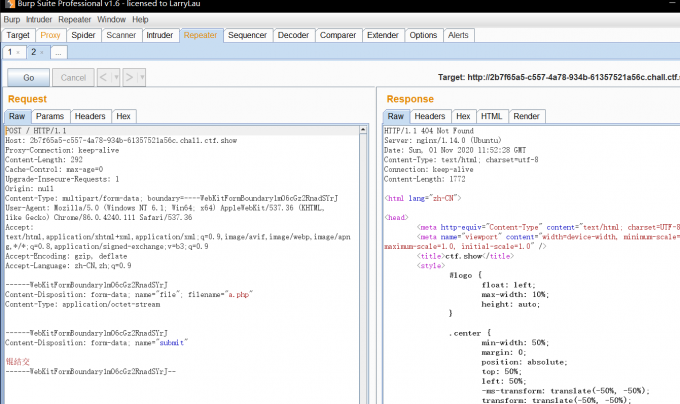Select the Request Raw tab
Viewport: 680px width, 404px height.
coord(17,116)
